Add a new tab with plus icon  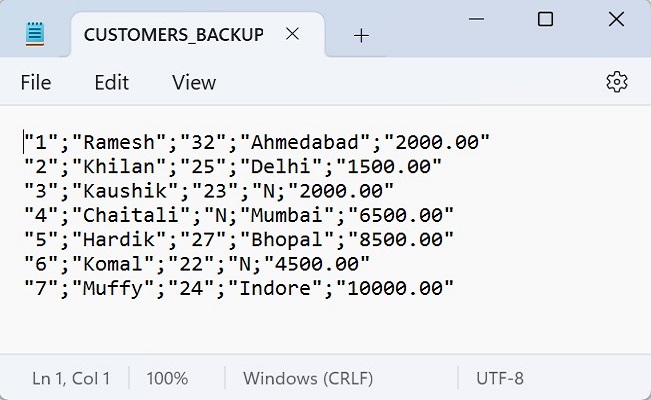point(362,35)
